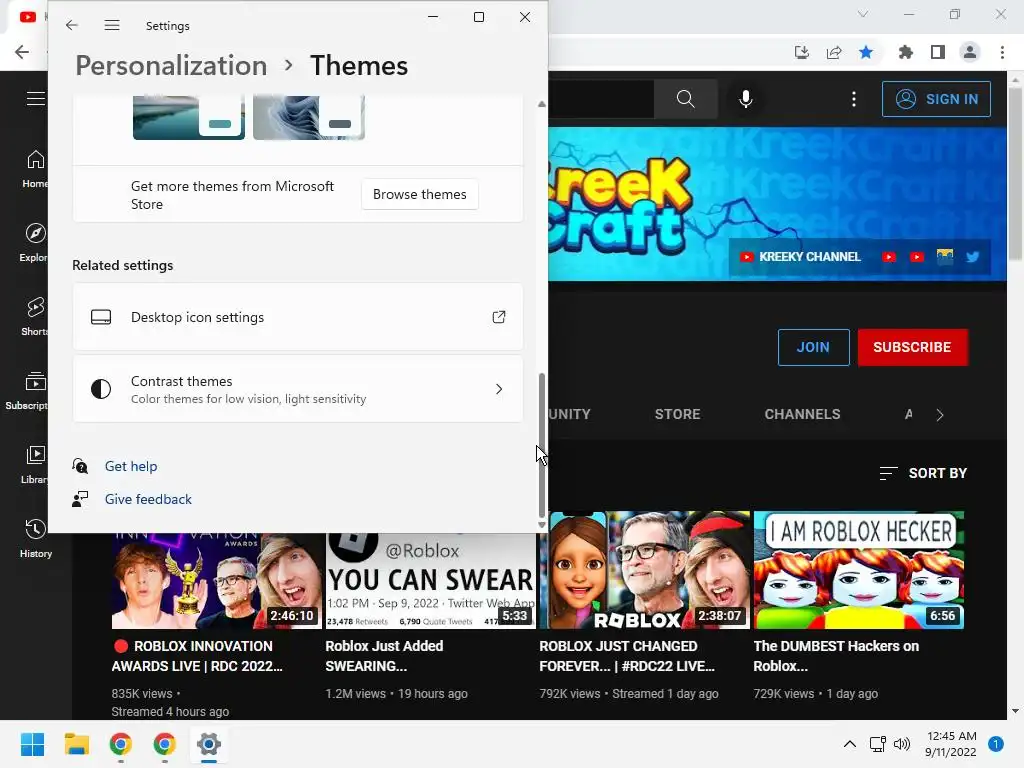Open YouTube Library in sidebar
The height and width of the screenshot is (768, 1024).
tap(35, 464)
